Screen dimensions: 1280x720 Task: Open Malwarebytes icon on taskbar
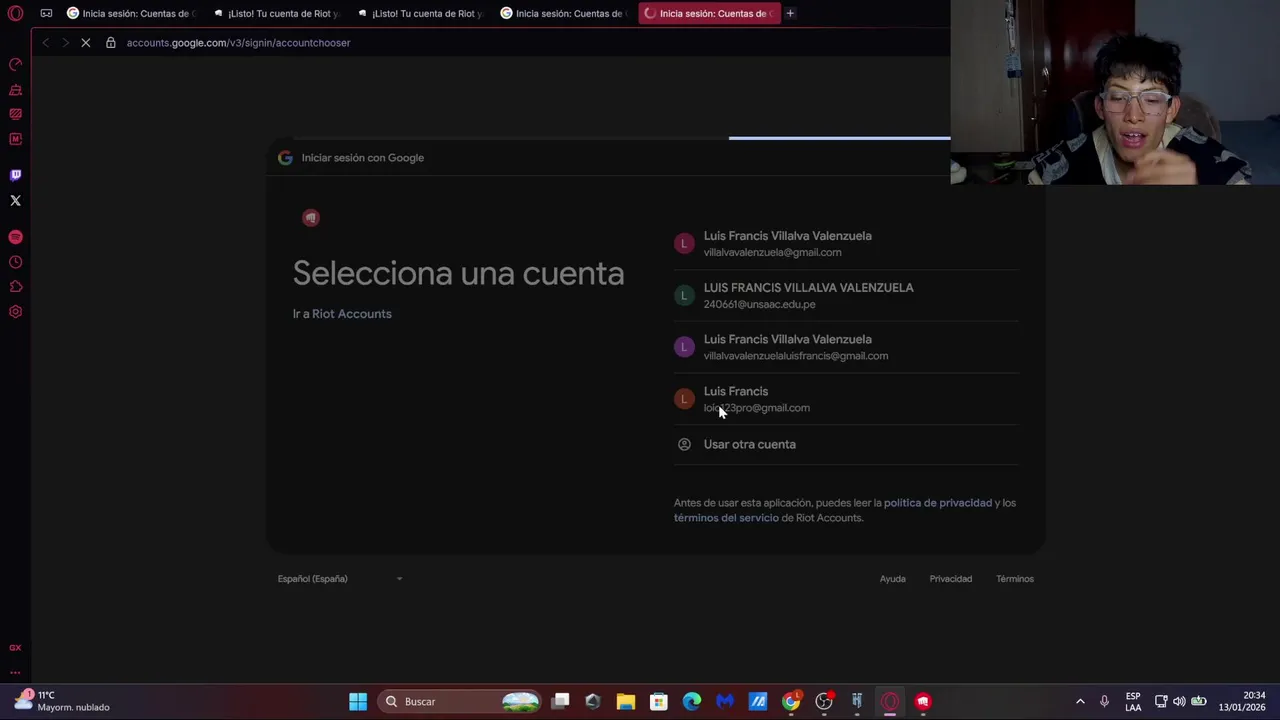click(725, 701)
